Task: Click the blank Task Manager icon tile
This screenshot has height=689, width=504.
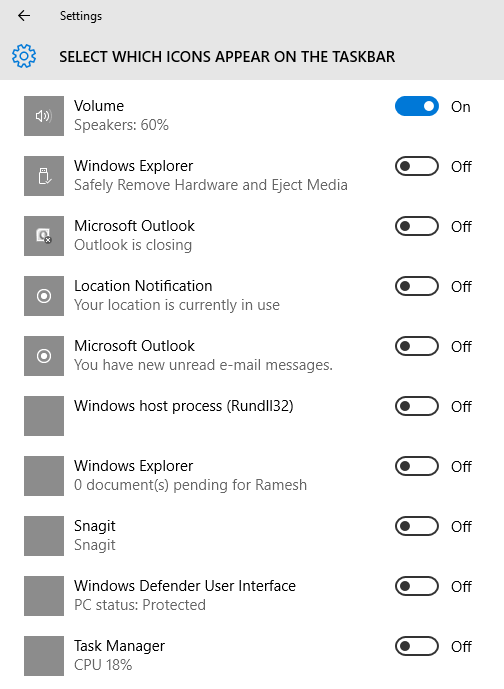Action: tap(44, 656)
